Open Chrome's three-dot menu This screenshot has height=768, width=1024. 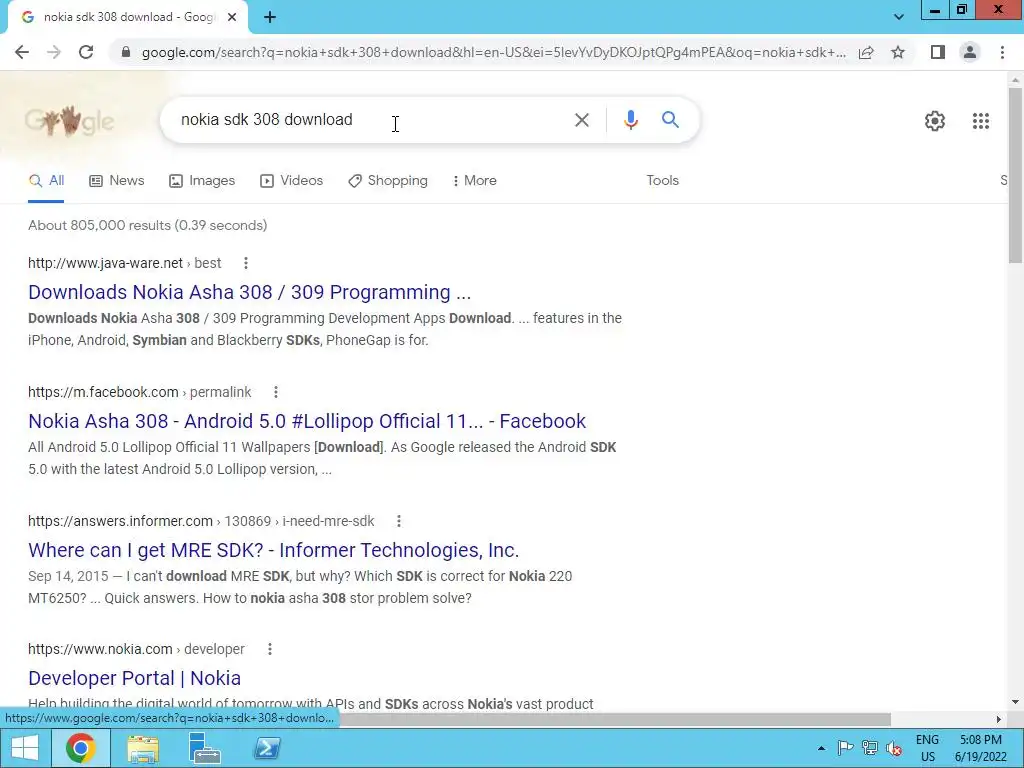pos(1002,52)
